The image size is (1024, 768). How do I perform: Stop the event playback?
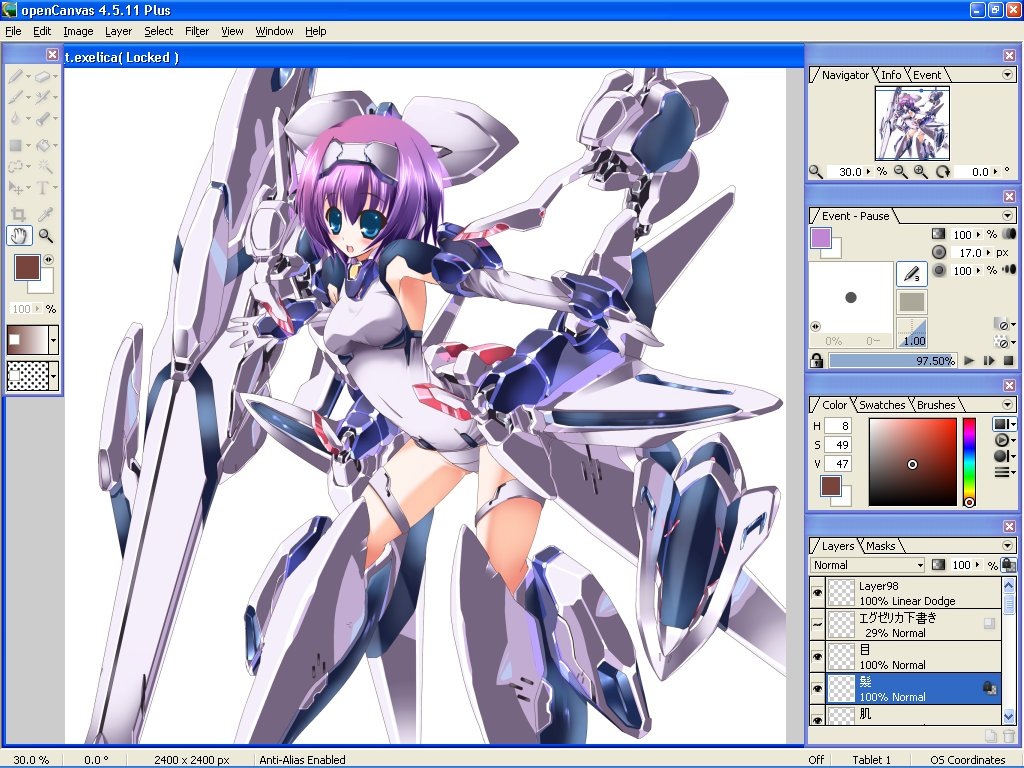click(x=1008, y=360)
